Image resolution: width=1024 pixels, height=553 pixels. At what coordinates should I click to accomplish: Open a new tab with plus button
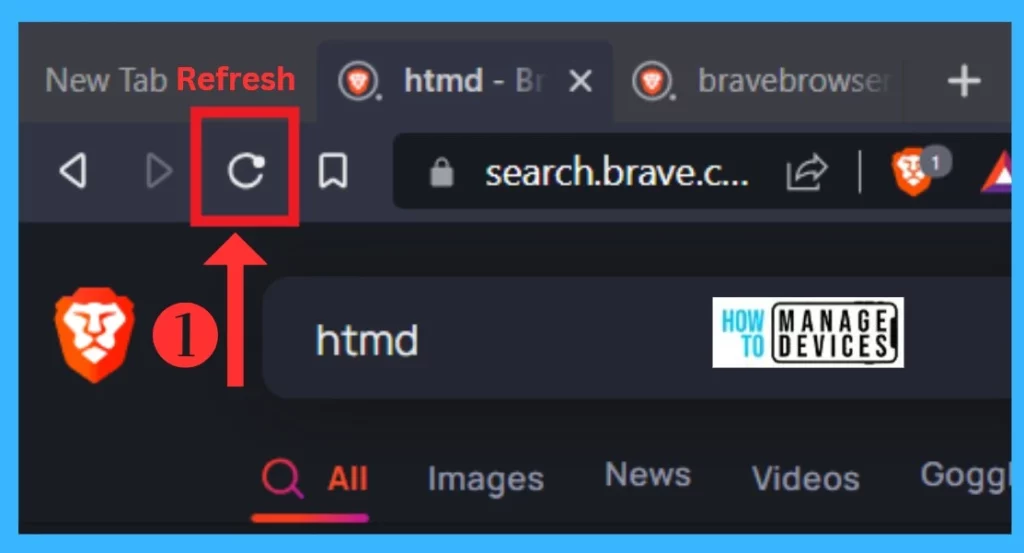pyautogui.click(x=964, y=82)
